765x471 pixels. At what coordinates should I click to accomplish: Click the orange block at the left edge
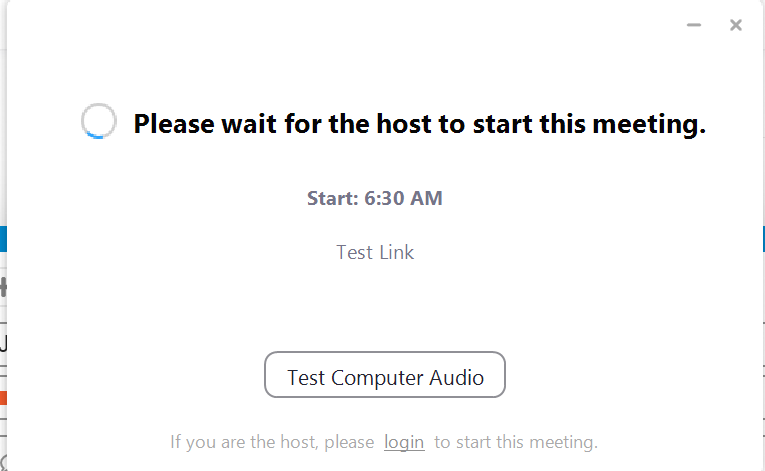[x=3, y=398]
